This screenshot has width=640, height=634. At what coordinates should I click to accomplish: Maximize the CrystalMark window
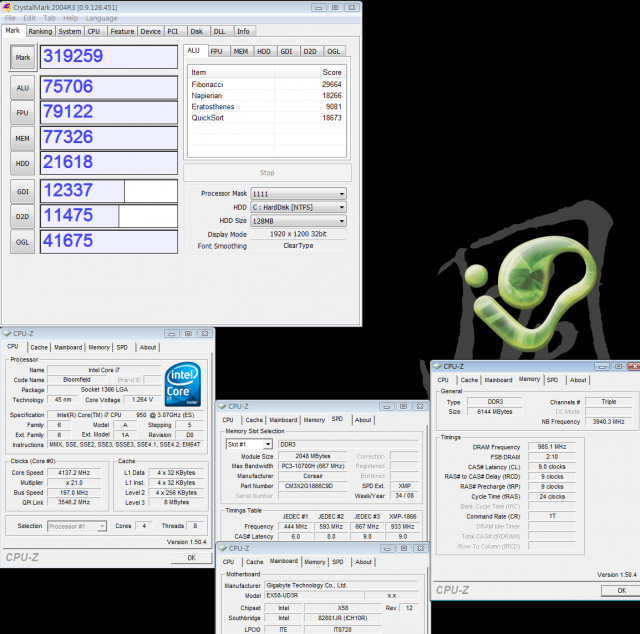335,7
